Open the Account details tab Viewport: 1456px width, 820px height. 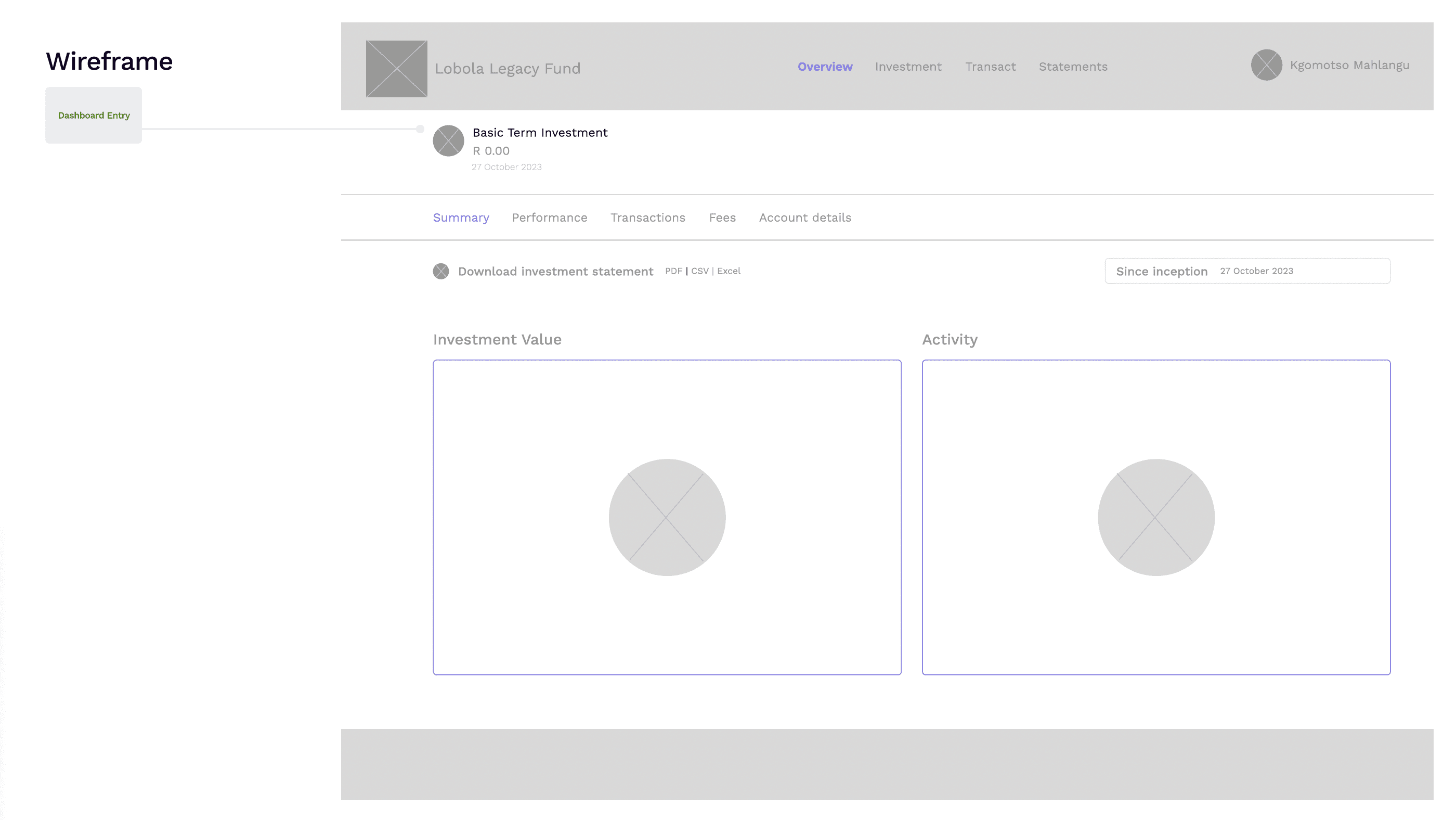805,217
